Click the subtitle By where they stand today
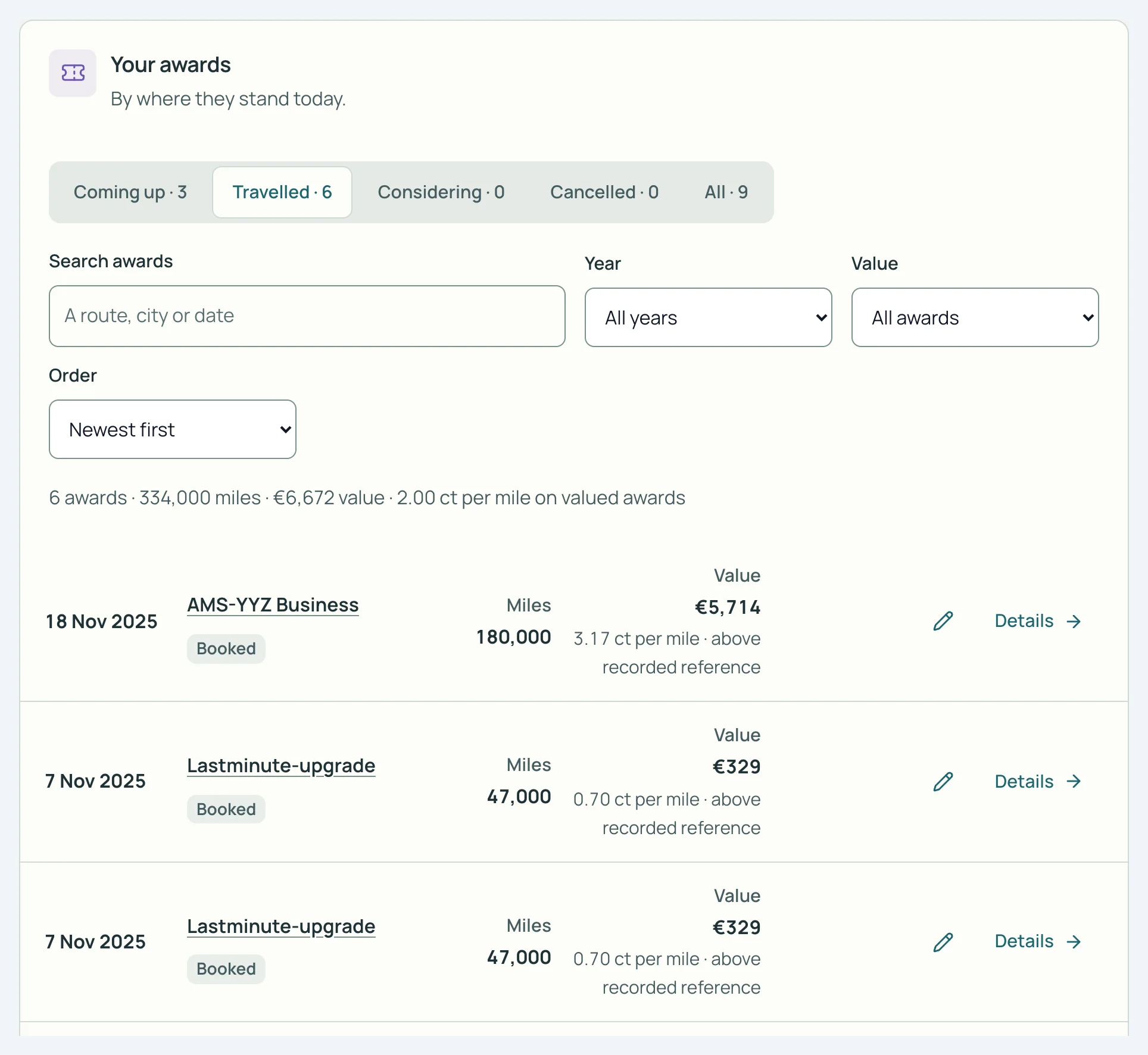This screenshot has height=1055, width=1148. [228, 99]
